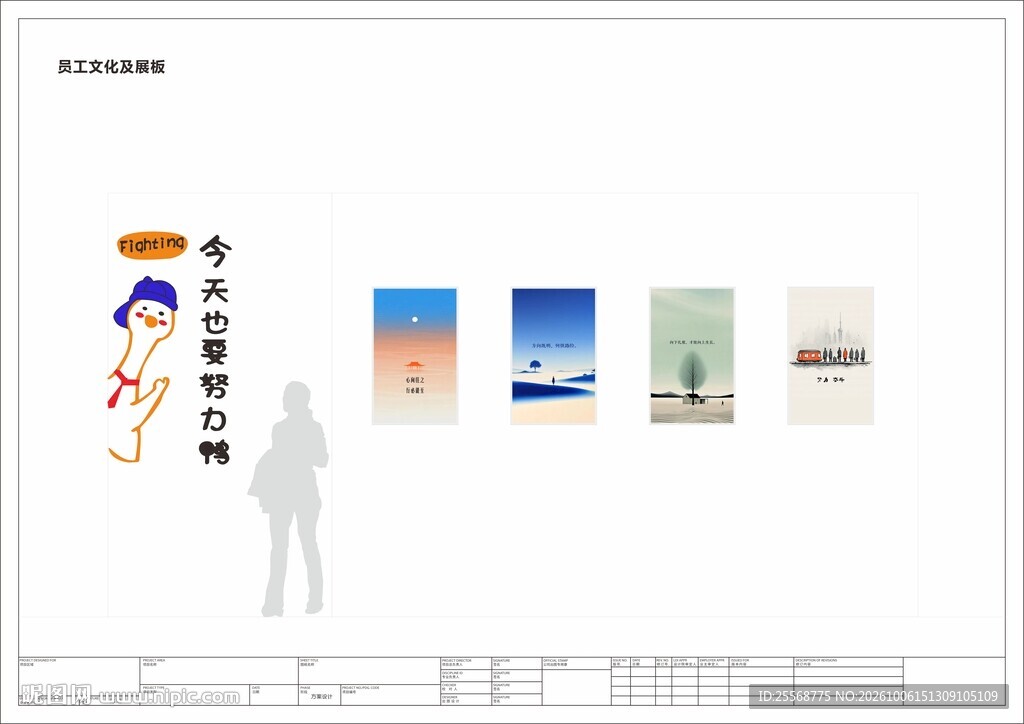Open the red tram city skyline poster

pyautogui.click(x=830, y=356)
